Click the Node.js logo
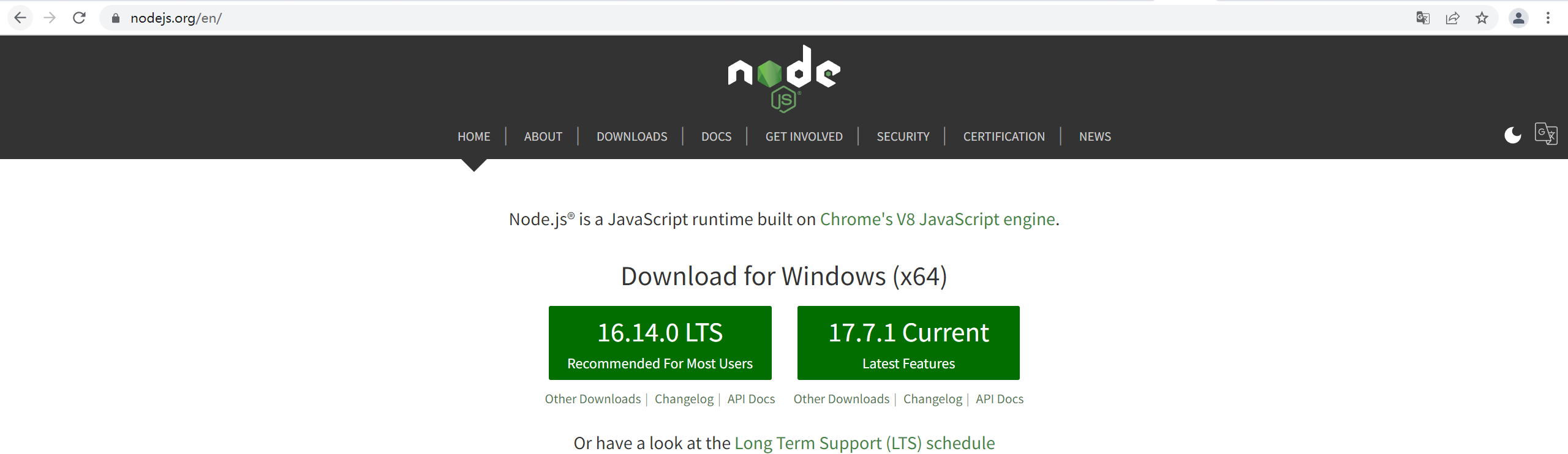The width and height of the screenshot is (1568, 454). (x=784, y=78)
